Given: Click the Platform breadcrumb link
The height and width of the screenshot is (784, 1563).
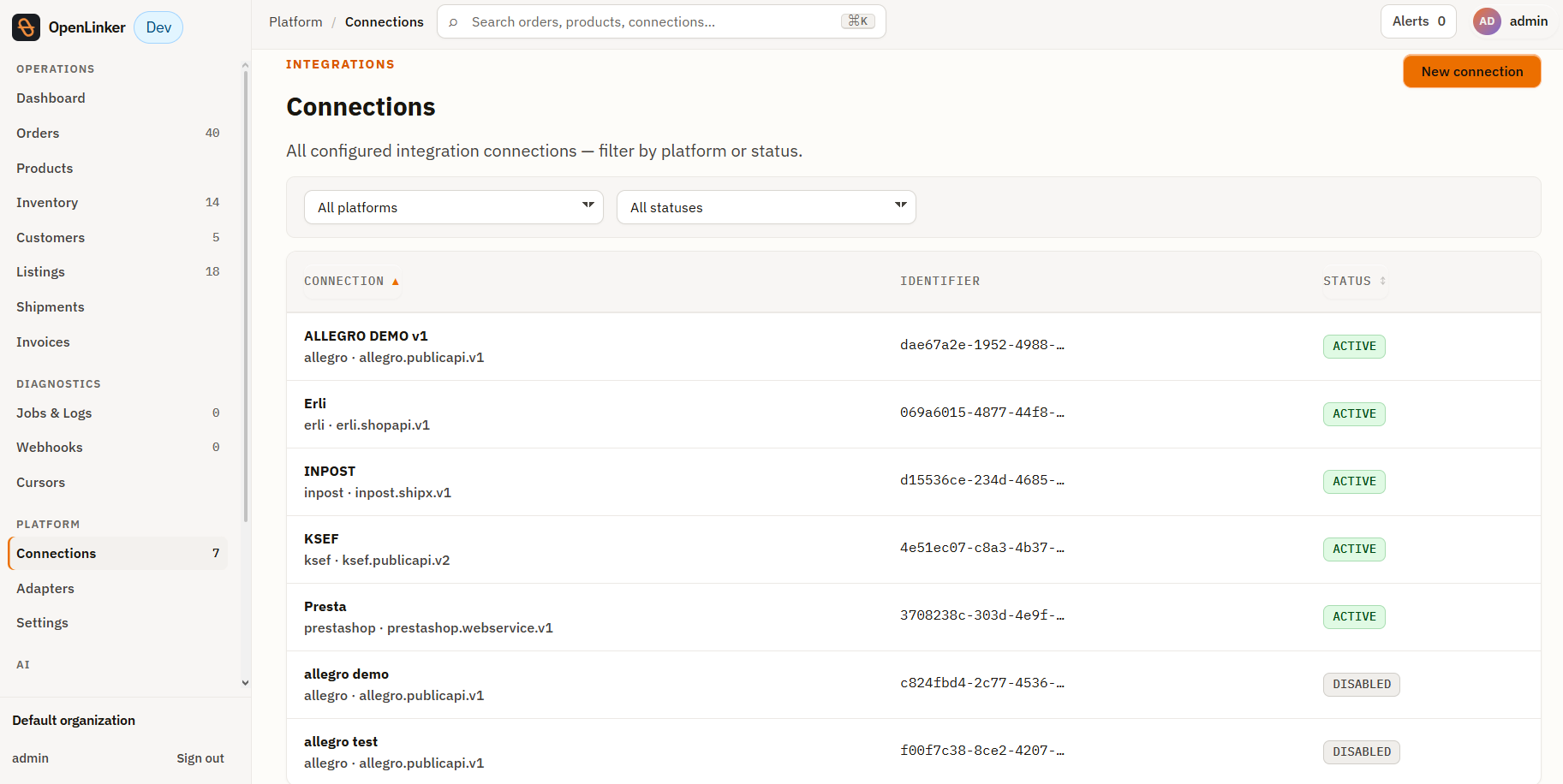Looking at the screenshot, I should [295, 22].
